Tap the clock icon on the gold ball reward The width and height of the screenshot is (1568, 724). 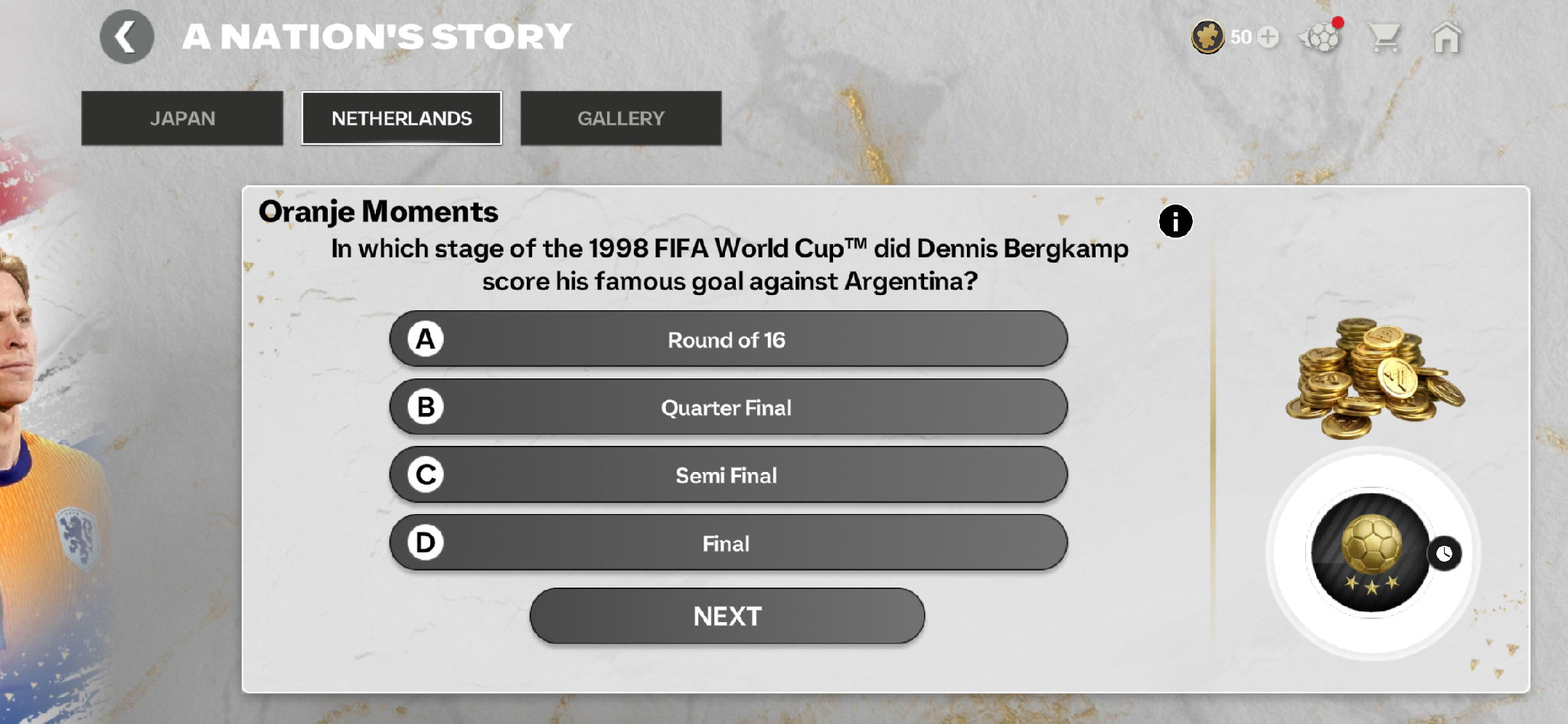(1444, 554)
